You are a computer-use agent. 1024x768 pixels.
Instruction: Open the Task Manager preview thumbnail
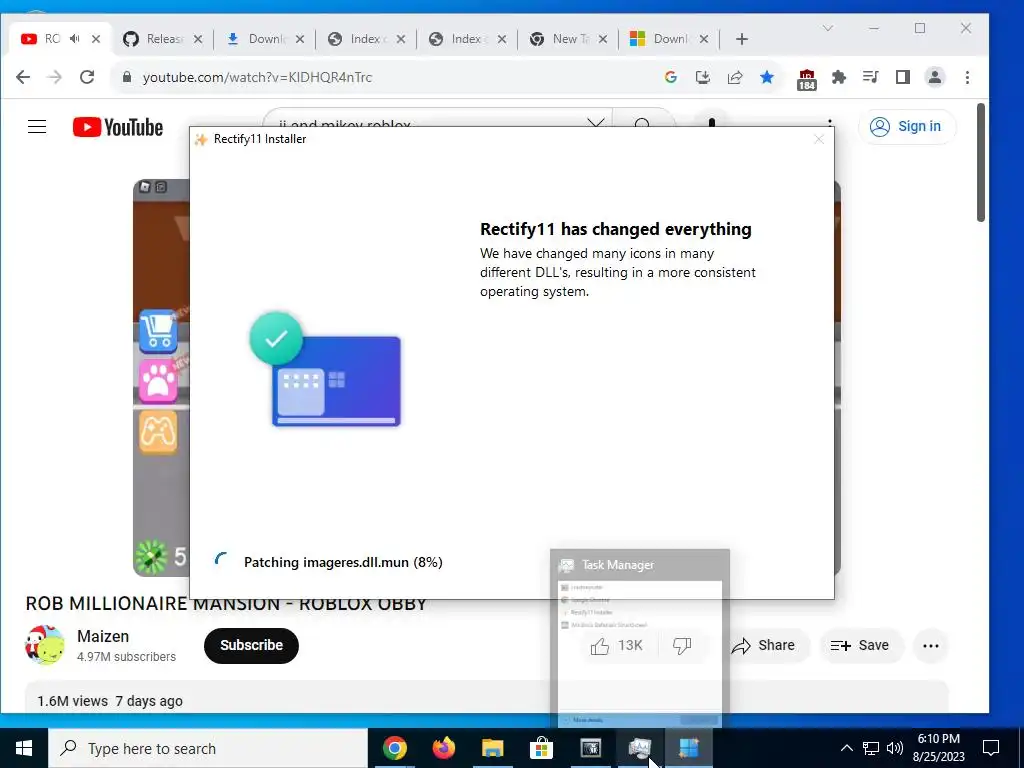click(640, 638)
